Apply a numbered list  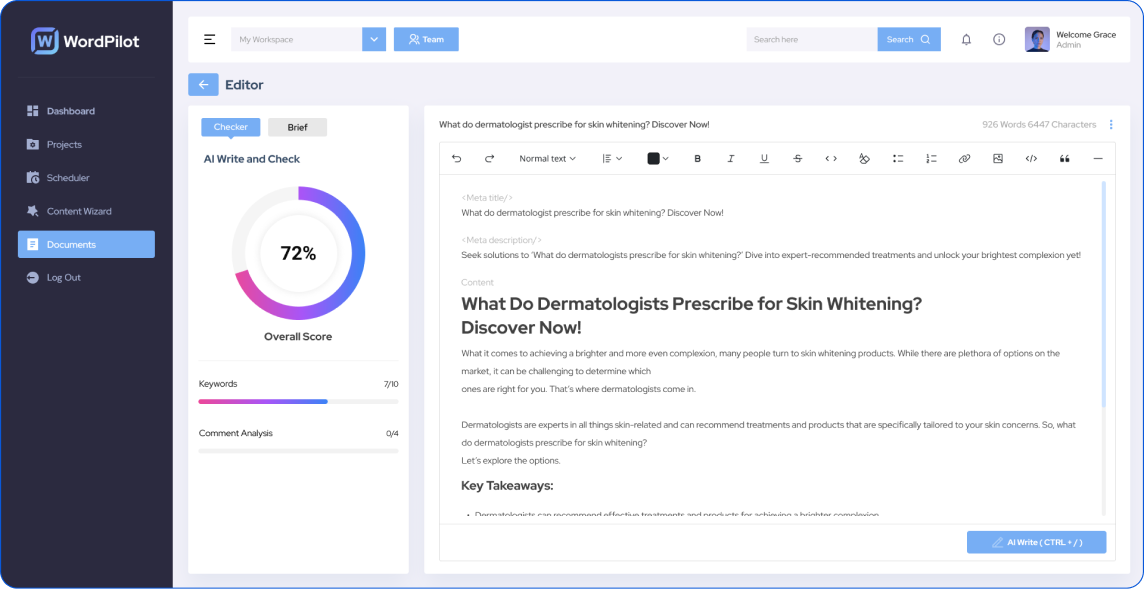coord(930,157)
